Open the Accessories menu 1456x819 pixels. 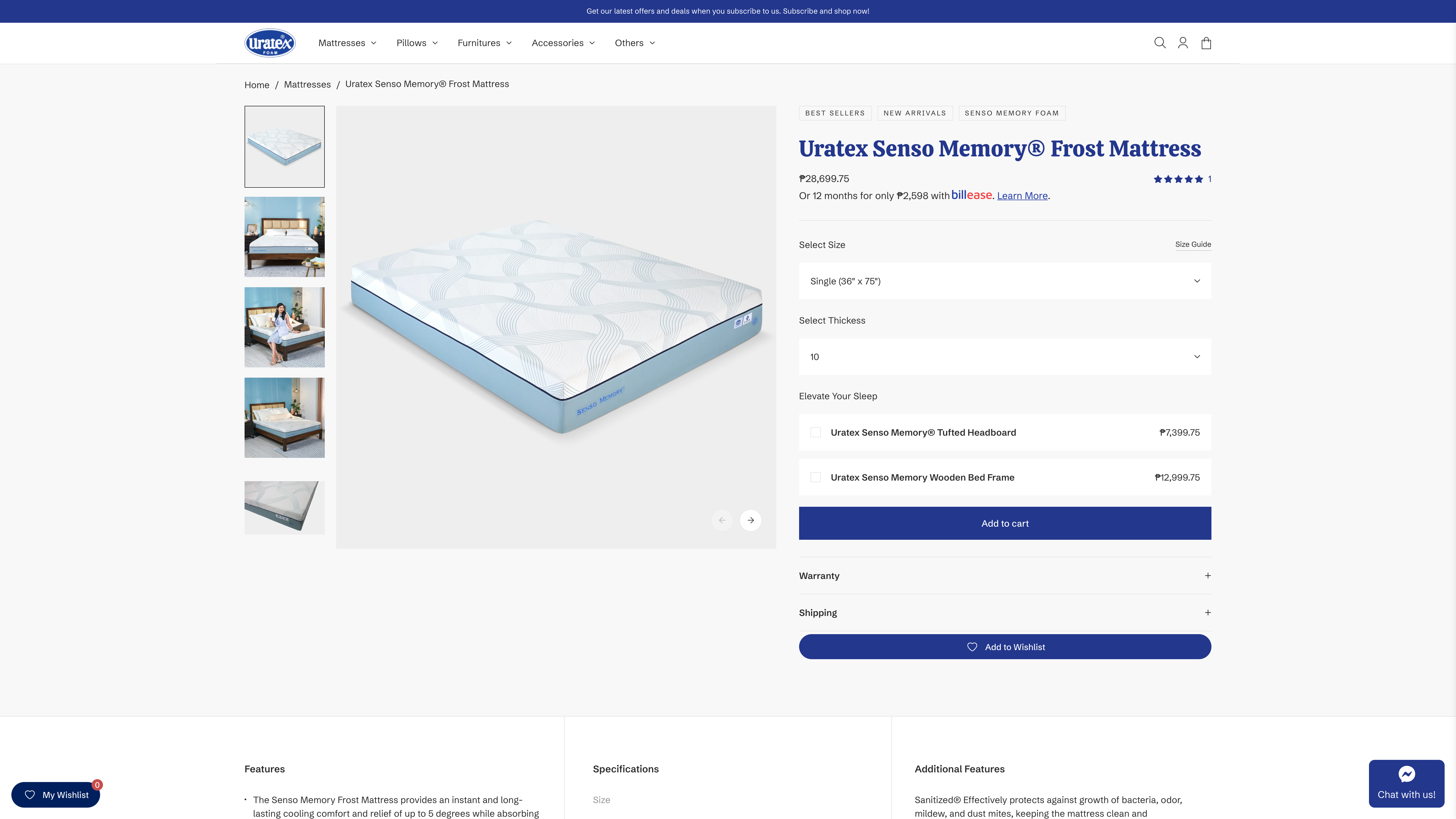[563, 43]
